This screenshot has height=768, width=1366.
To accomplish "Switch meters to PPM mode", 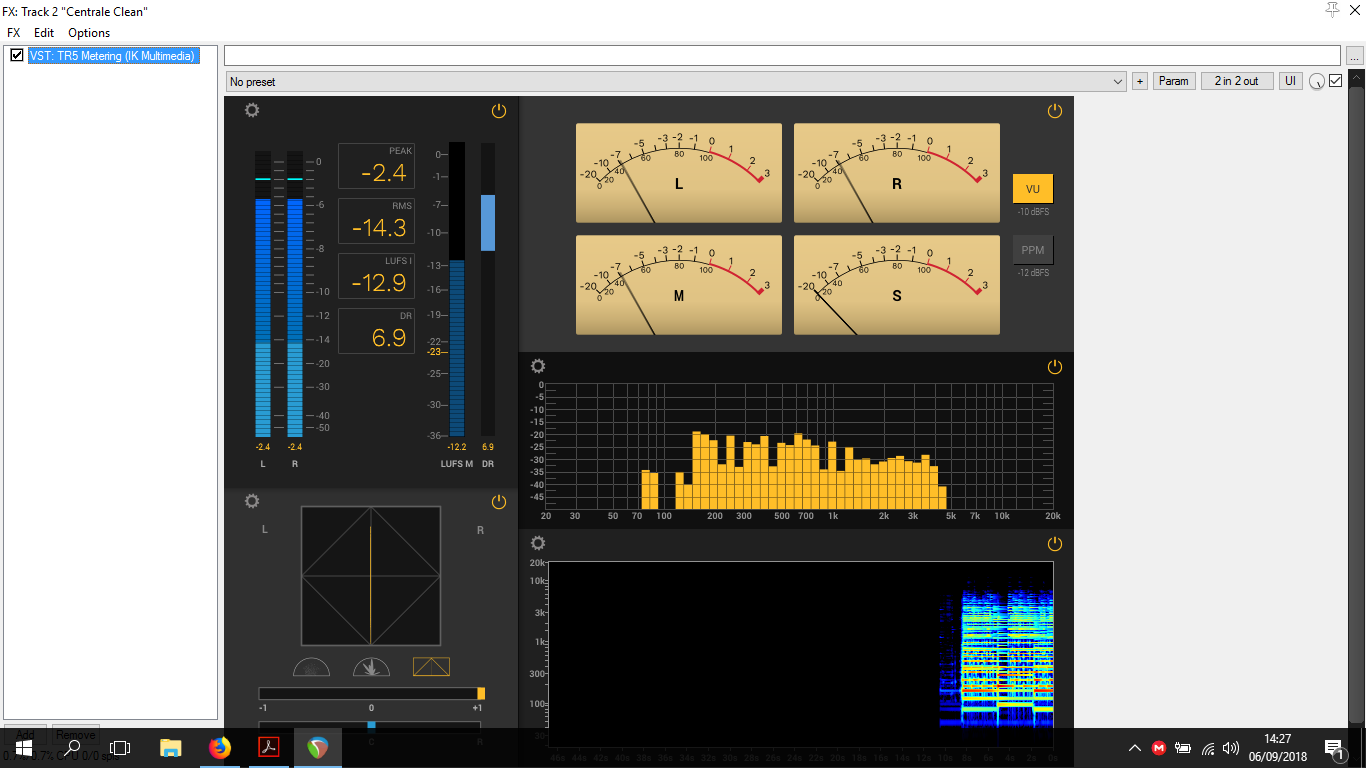I will coord(1032,250).
